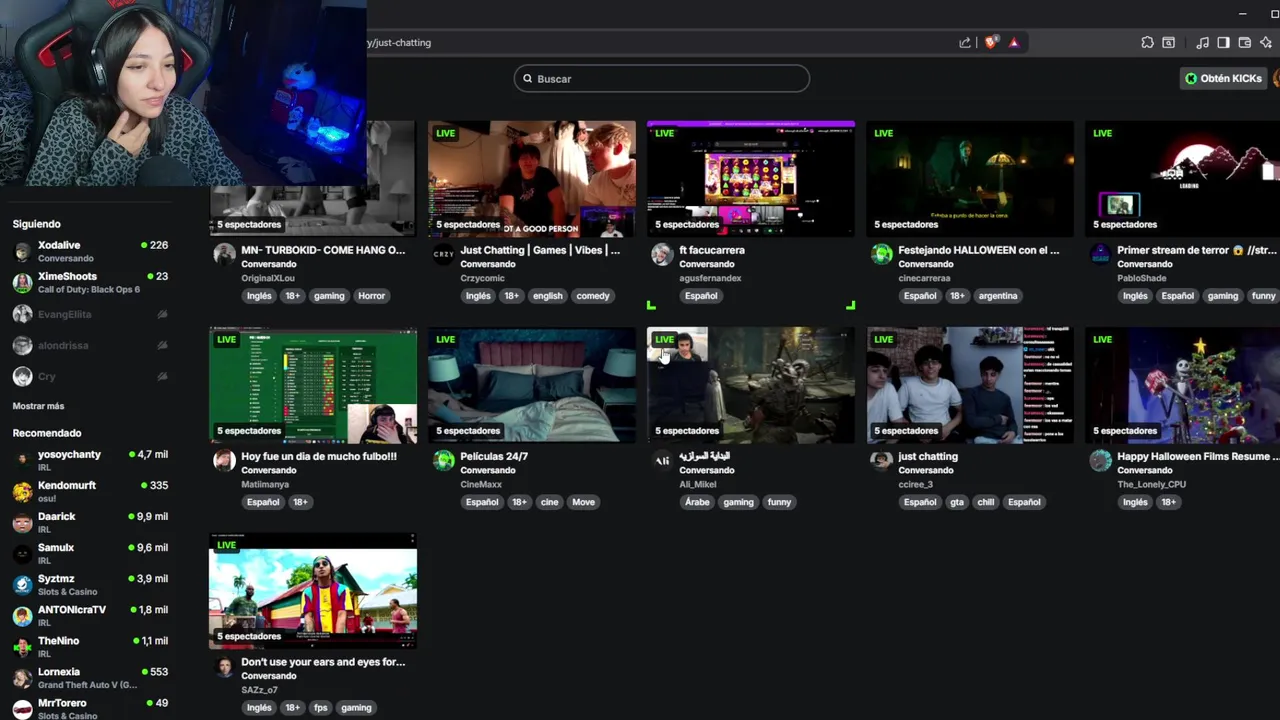The height and width of the screenshot is (720, 1280).
Task: Click the cine tag under Películas 24/7
Action: pos(549,502)
